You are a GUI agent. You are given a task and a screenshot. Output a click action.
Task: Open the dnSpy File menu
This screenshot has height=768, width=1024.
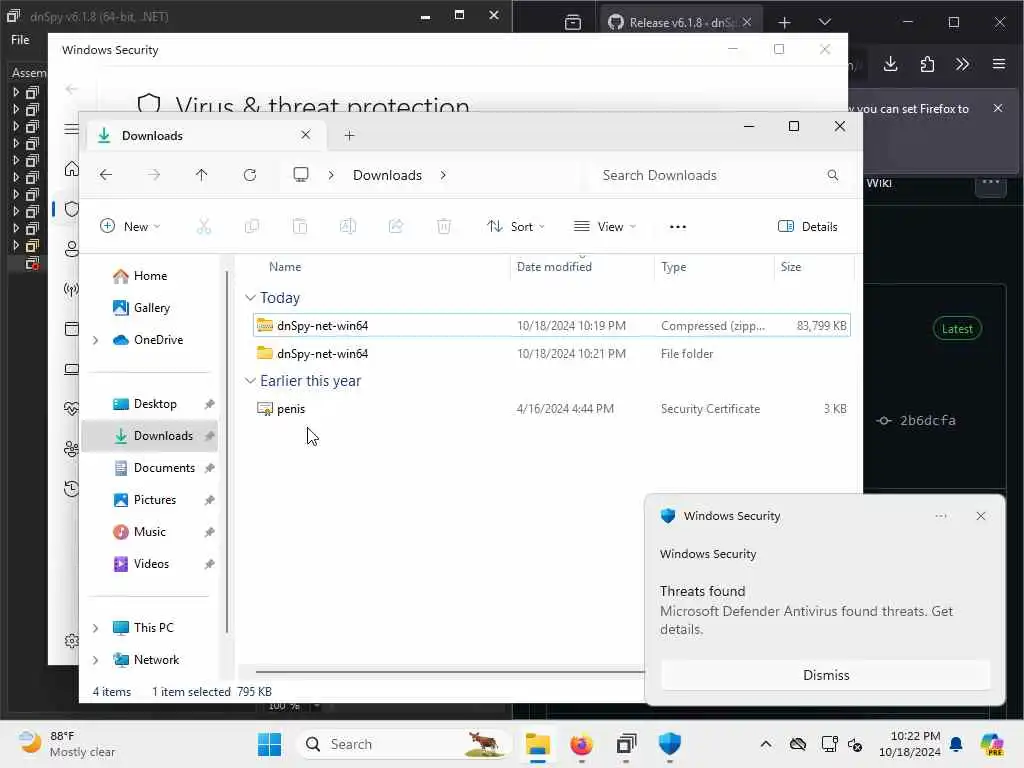20,40
